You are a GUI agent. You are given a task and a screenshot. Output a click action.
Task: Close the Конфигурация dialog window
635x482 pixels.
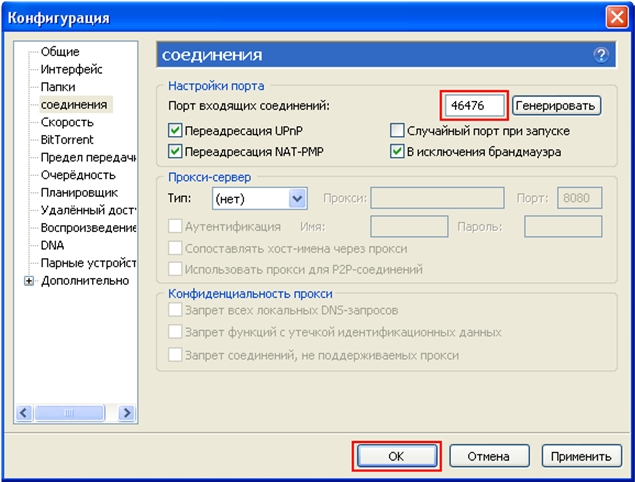pyautogui.click(x=616, y=17)
